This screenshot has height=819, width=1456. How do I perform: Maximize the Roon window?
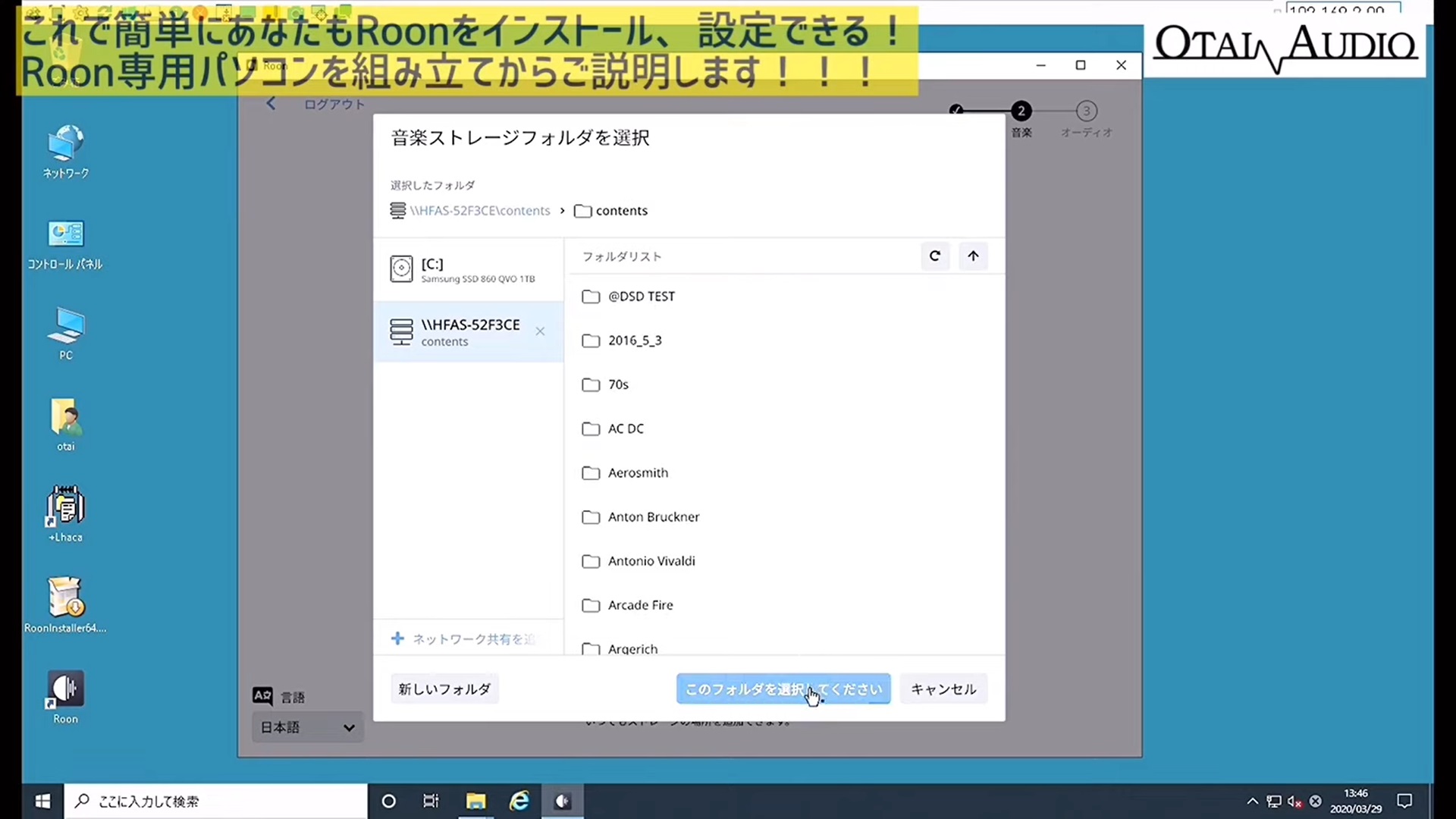1081,65
